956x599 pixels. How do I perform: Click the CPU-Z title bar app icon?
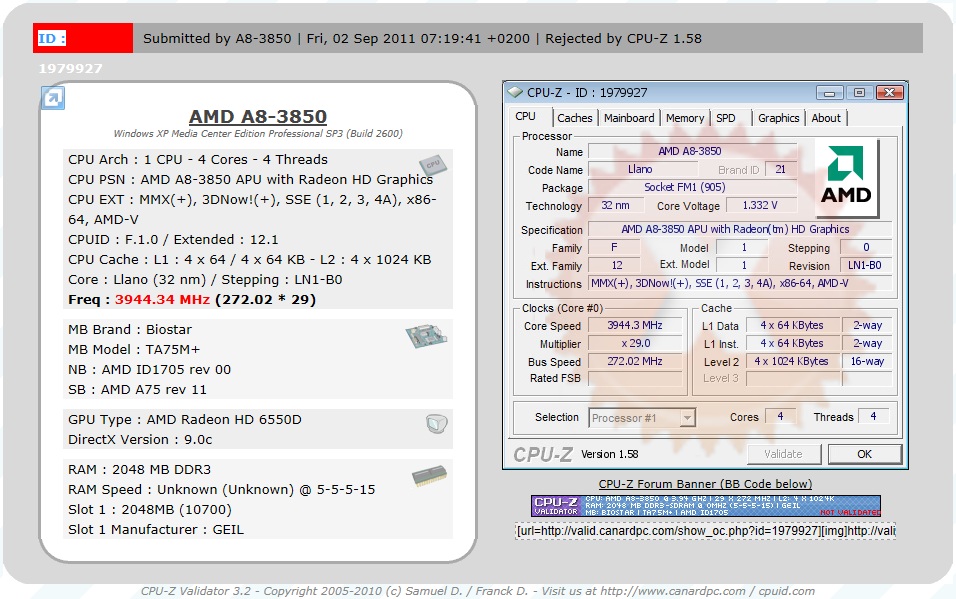tap(515, 93)
